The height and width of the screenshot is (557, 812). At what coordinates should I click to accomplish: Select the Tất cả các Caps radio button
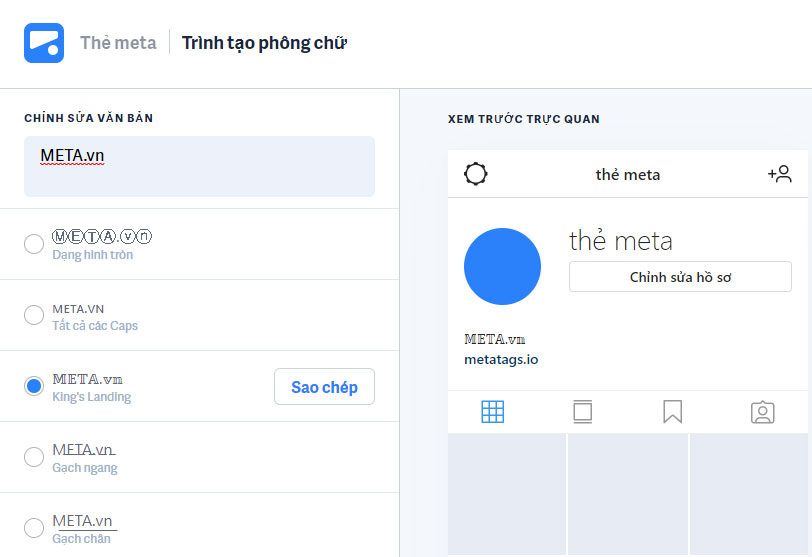coord(34,315)
